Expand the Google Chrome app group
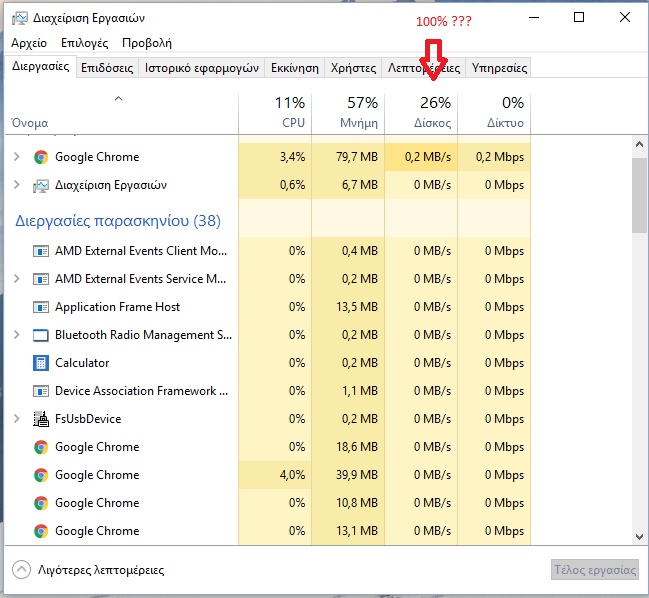Viewport: 649px width, 598px height. tap(17, 157)
